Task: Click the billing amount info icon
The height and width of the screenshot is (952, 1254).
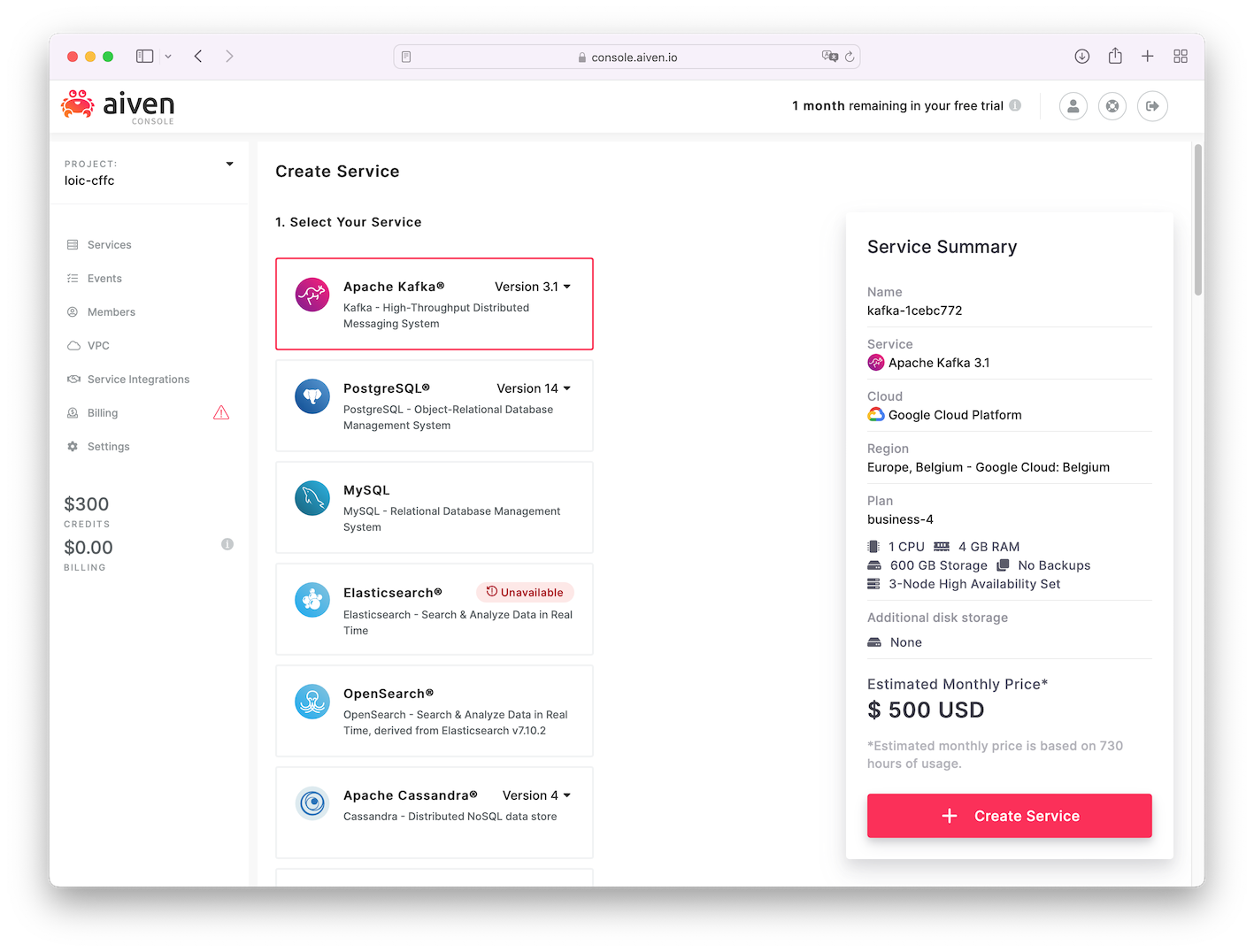Action: pos(227,544)
